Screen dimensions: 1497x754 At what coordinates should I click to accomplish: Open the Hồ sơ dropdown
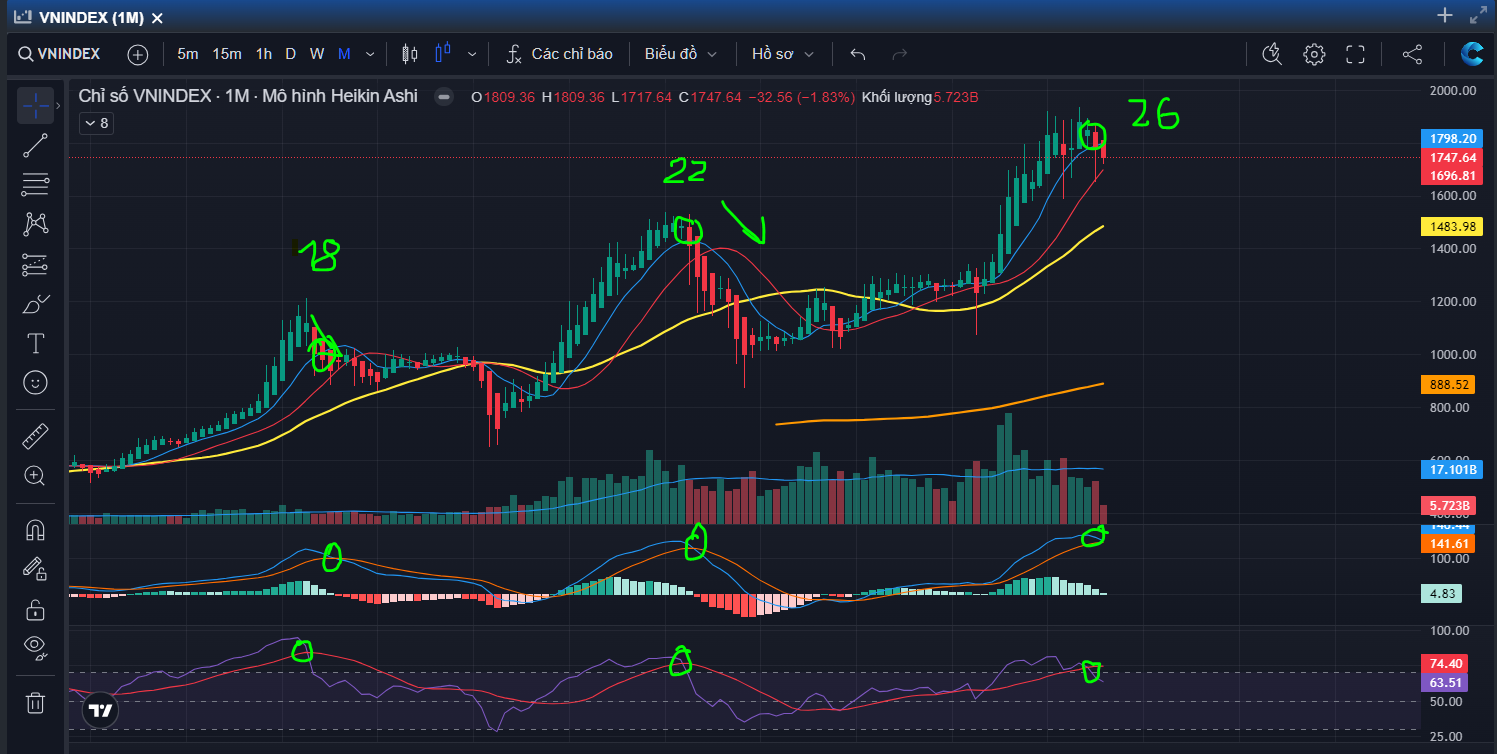coord(783,54)
